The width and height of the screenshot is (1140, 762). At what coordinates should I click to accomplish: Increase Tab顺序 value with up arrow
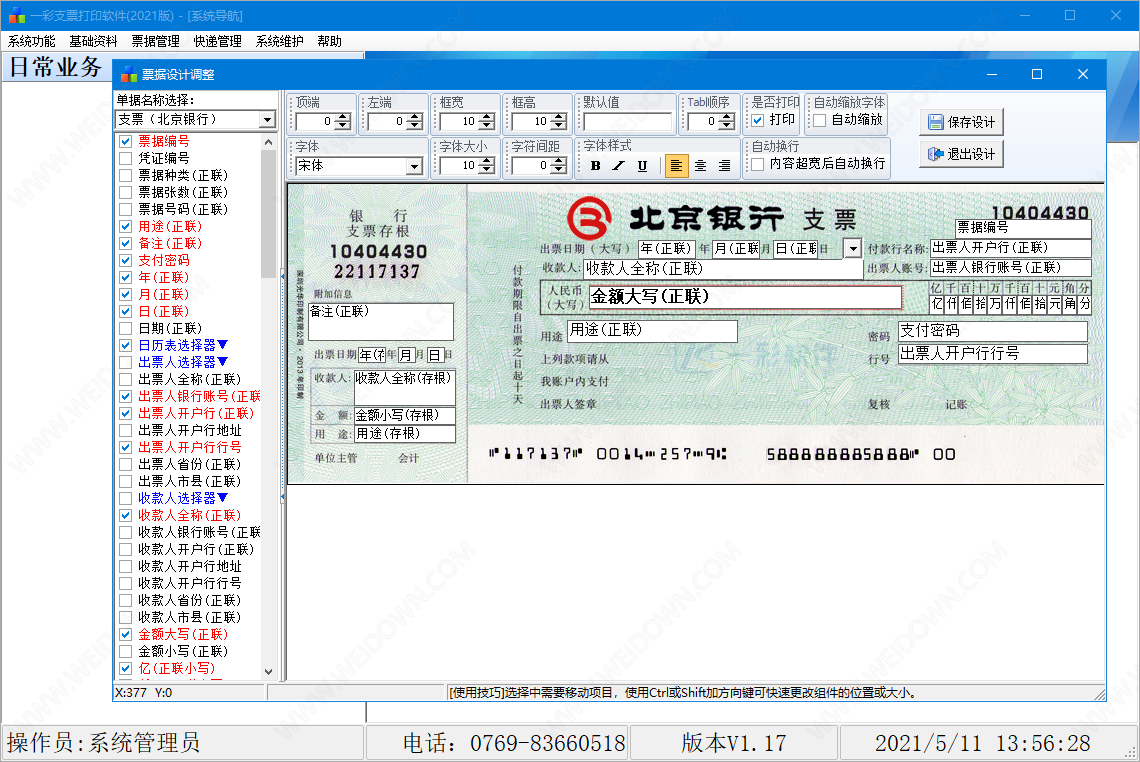pyautogui.click(x=726, y=117)
